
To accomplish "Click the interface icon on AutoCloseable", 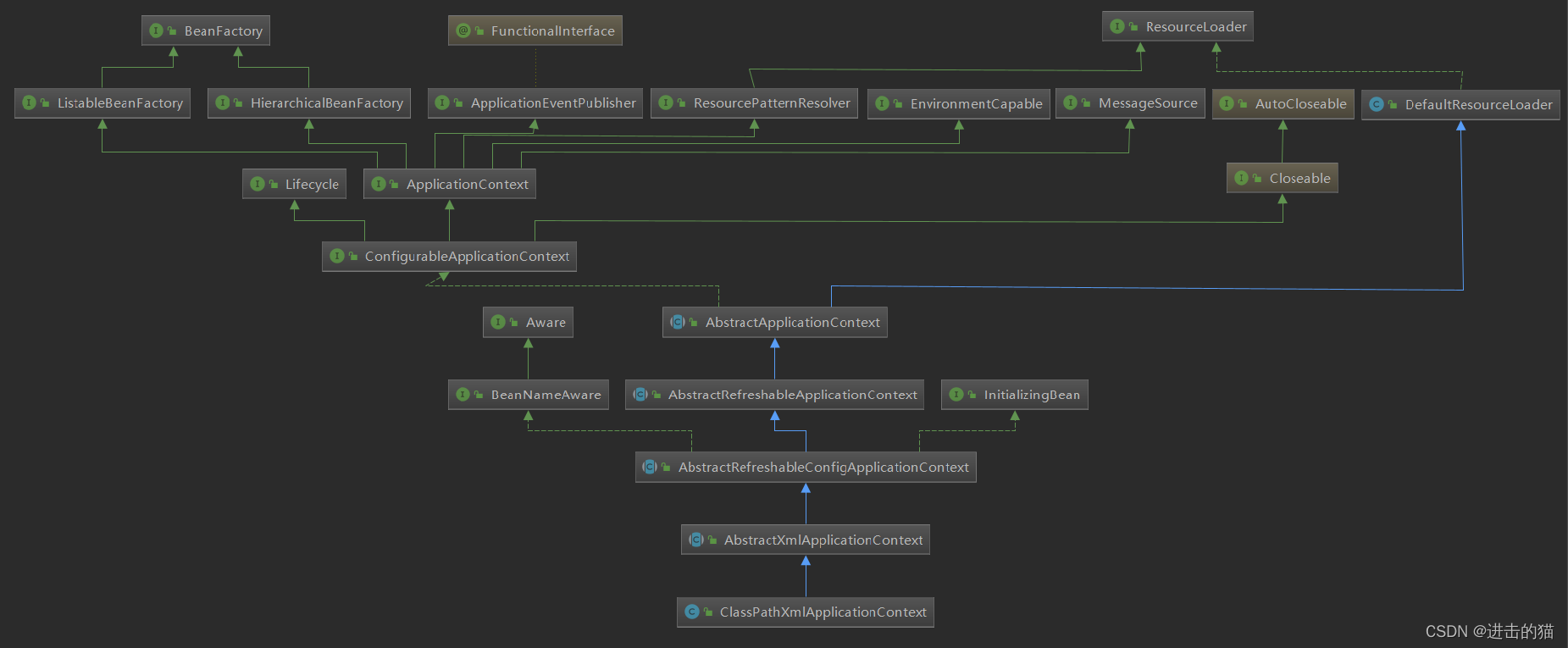I will click(1227, 103).
